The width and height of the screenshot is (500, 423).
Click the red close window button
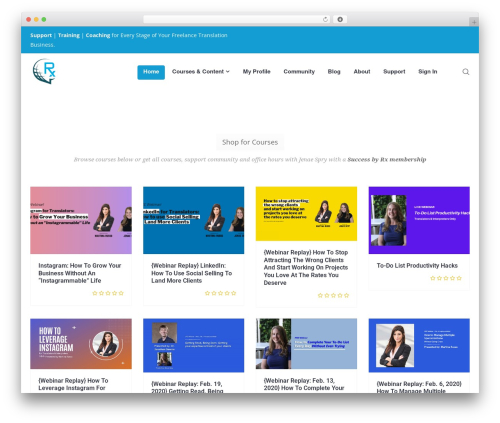tap(29, 19)
